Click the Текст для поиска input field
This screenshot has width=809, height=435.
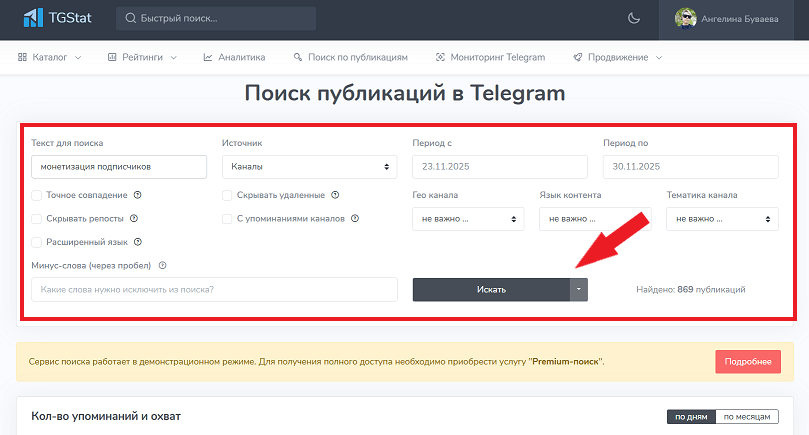click(x=119, y=167)
